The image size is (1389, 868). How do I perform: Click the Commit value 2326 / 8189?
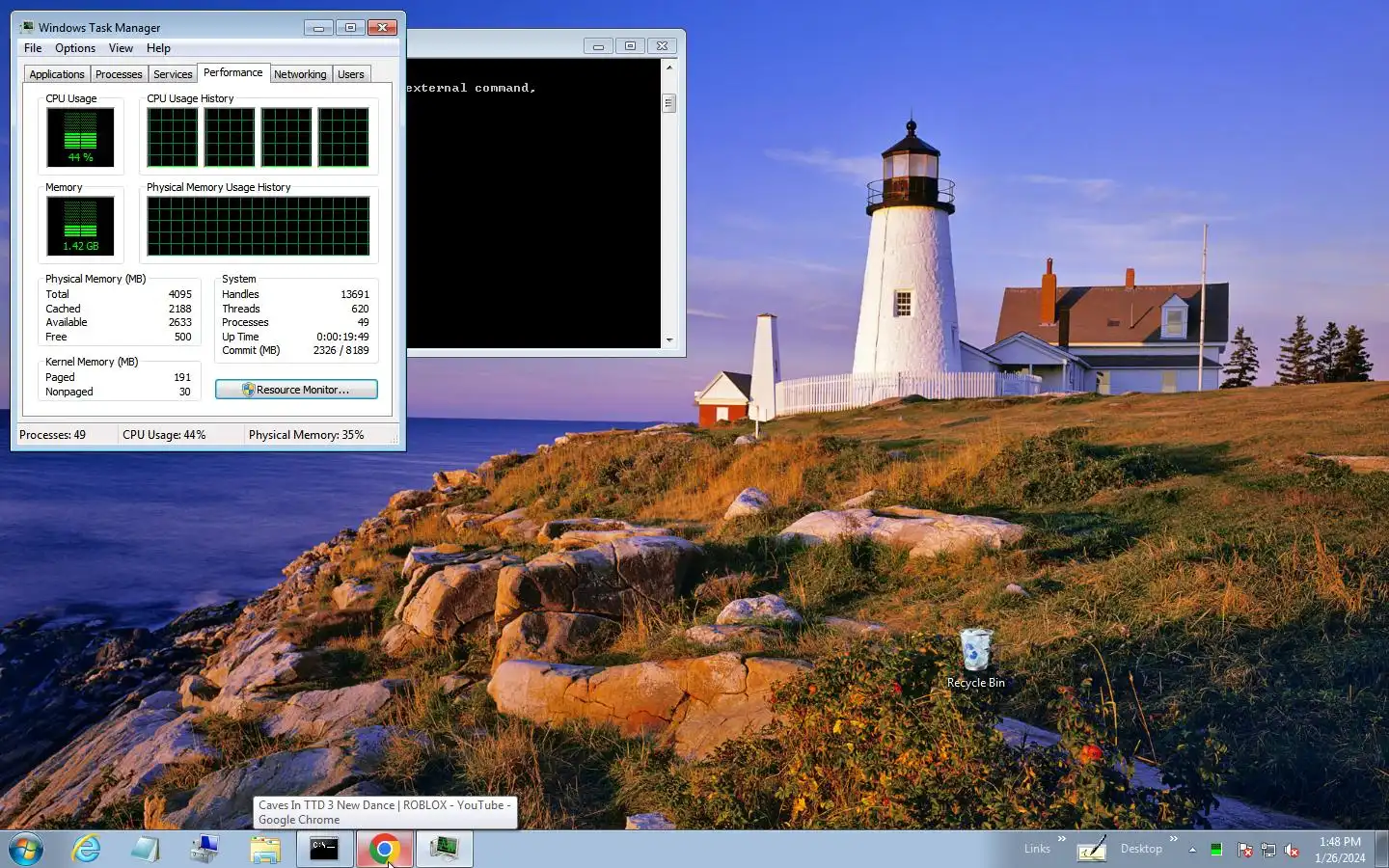click(x=341, y=350)
